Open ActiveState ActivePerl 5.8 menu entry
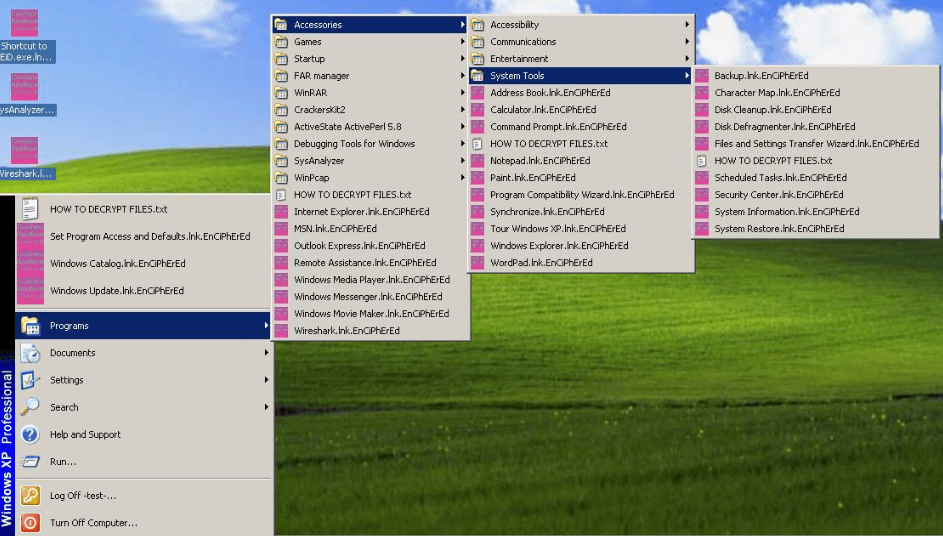 coord(370,127)
